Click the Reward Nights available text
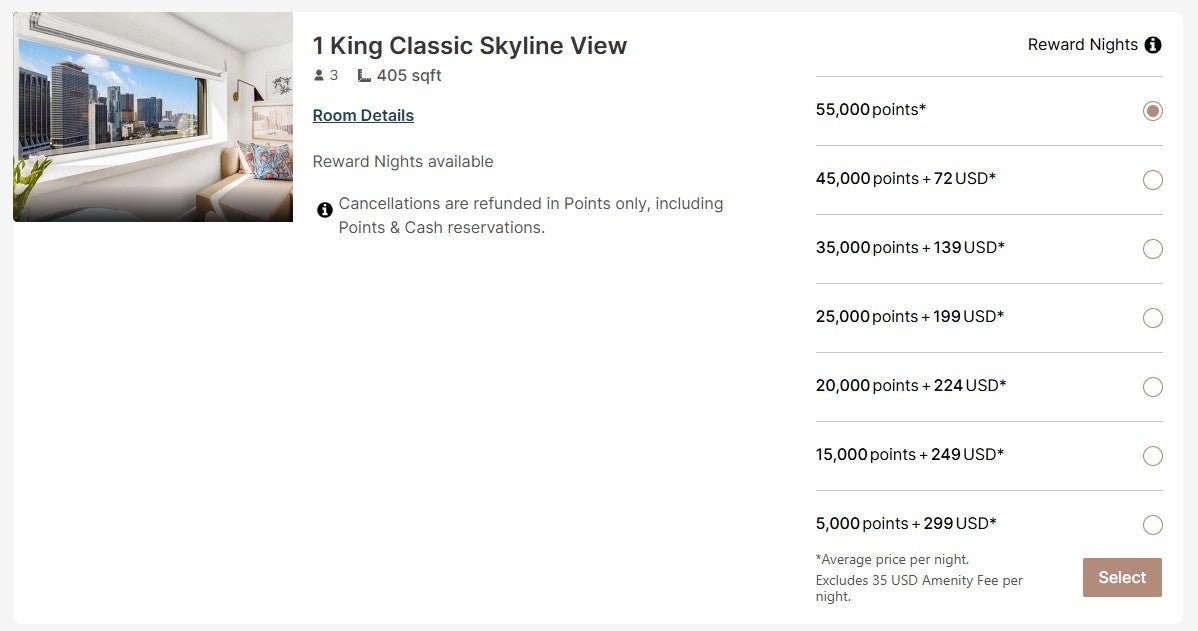Screen dimensions: 1198x631 coord(403,161)
